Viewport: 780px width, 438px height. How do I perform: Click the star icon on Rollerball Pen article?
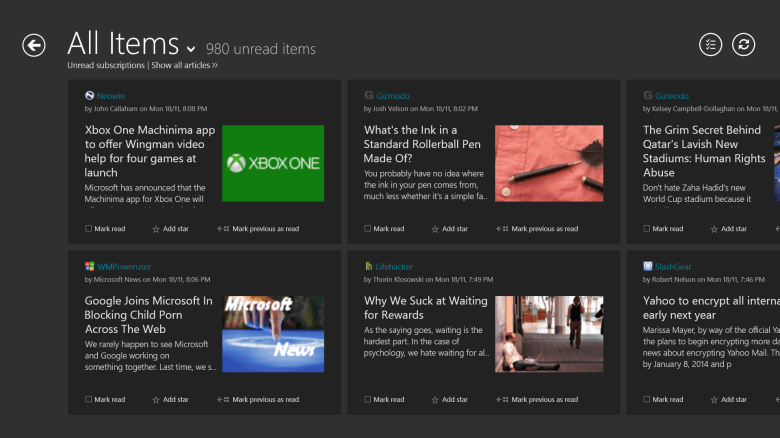pyautogui.click(x=435, y=229)
